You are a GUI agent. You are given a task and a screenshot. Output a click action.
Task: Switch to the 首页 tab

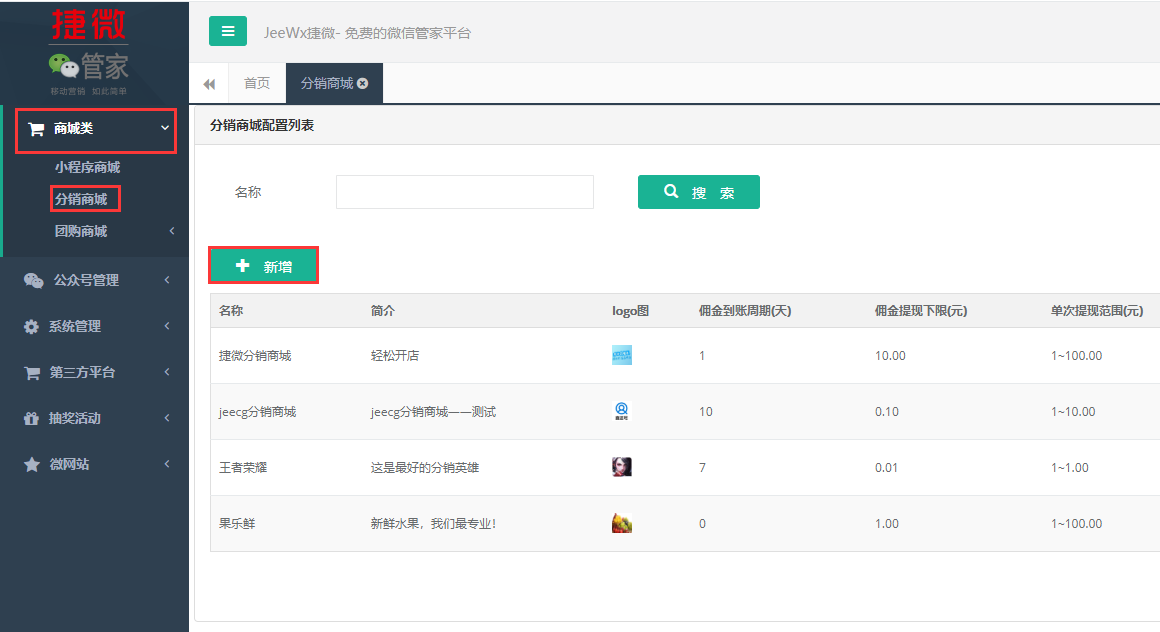tap(257, 84)
